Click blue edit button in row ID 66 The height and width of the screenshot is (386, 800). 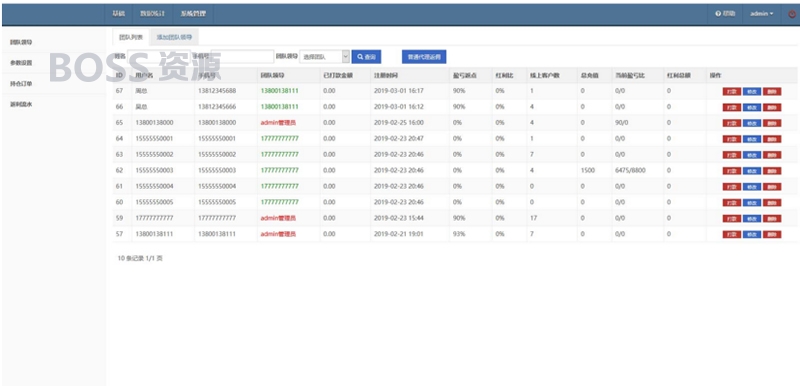752,108
